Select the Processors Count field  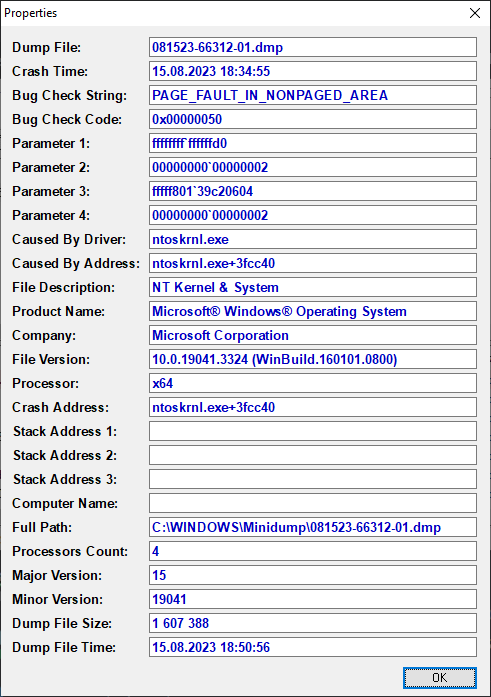pos(313,551)
